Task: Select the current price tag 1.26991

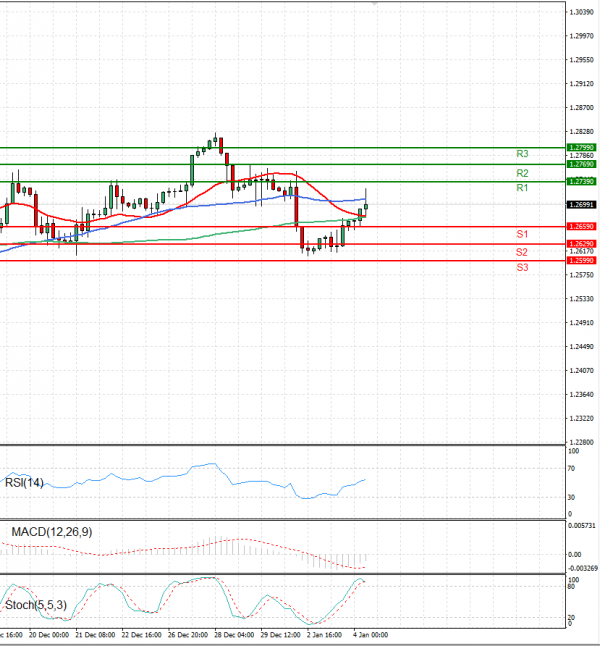Action: [x=581, y=205]
